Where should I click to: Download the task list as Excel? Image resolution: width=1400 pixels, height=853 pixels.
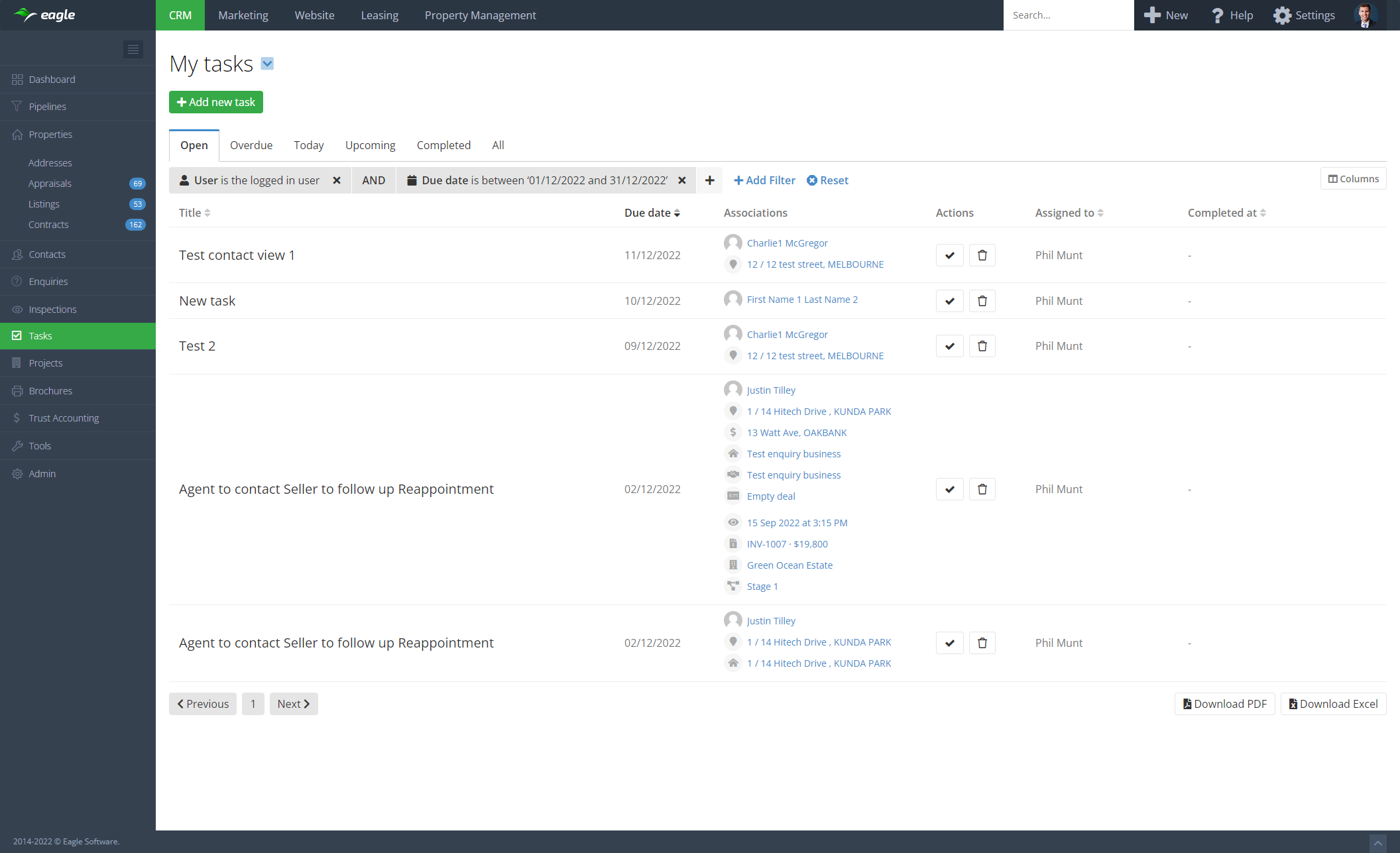pos(1333,704)
